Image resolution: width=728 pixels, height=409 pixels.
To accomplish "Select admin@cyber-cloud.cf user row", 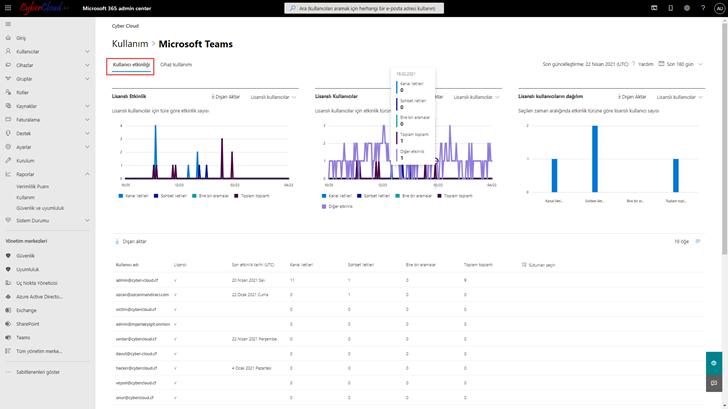I will coord(409,280).
